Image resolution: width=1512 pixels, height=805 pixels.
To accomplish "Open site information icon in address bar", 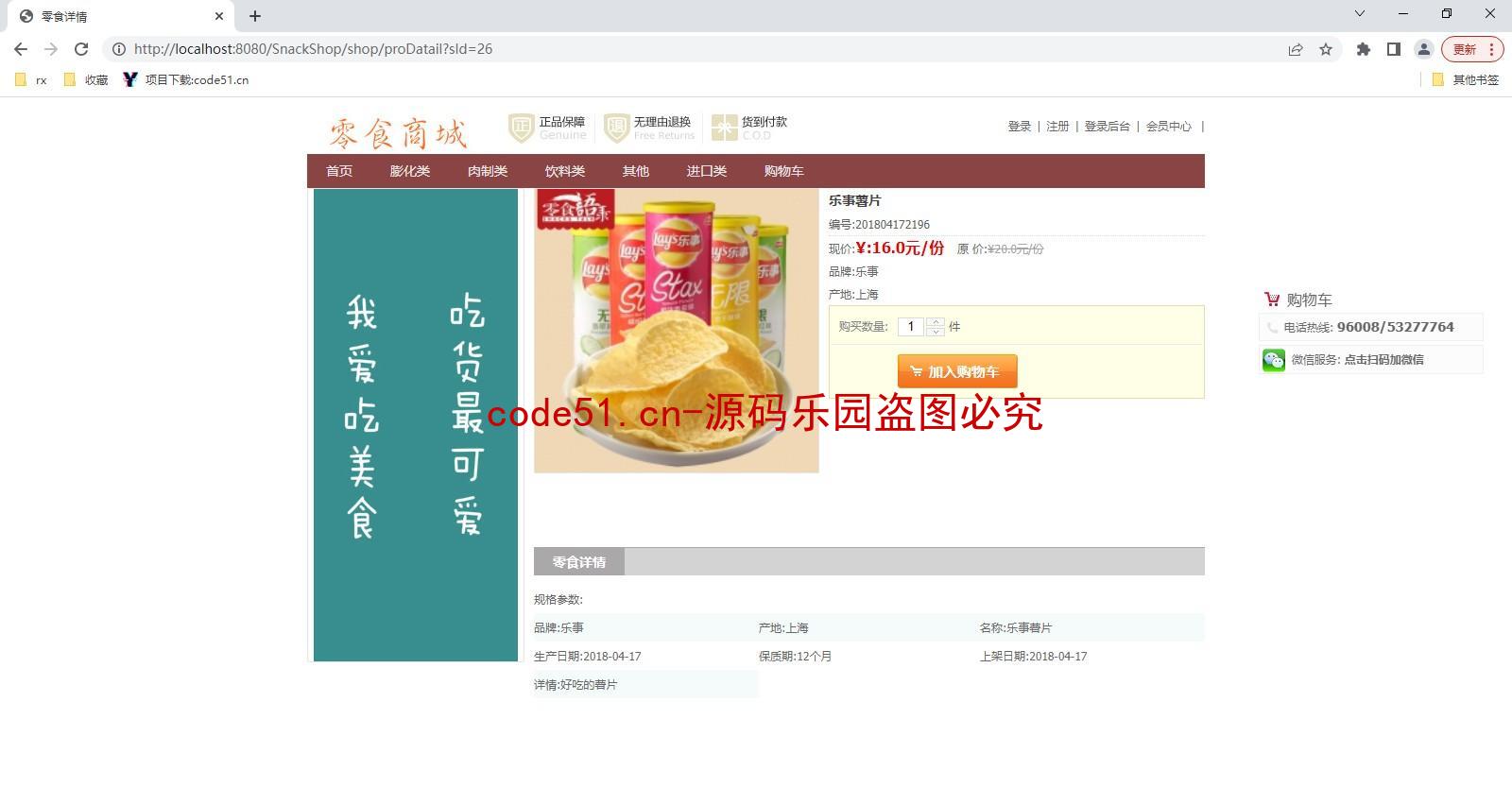I will pyautogui.click(x=119, y=49).
